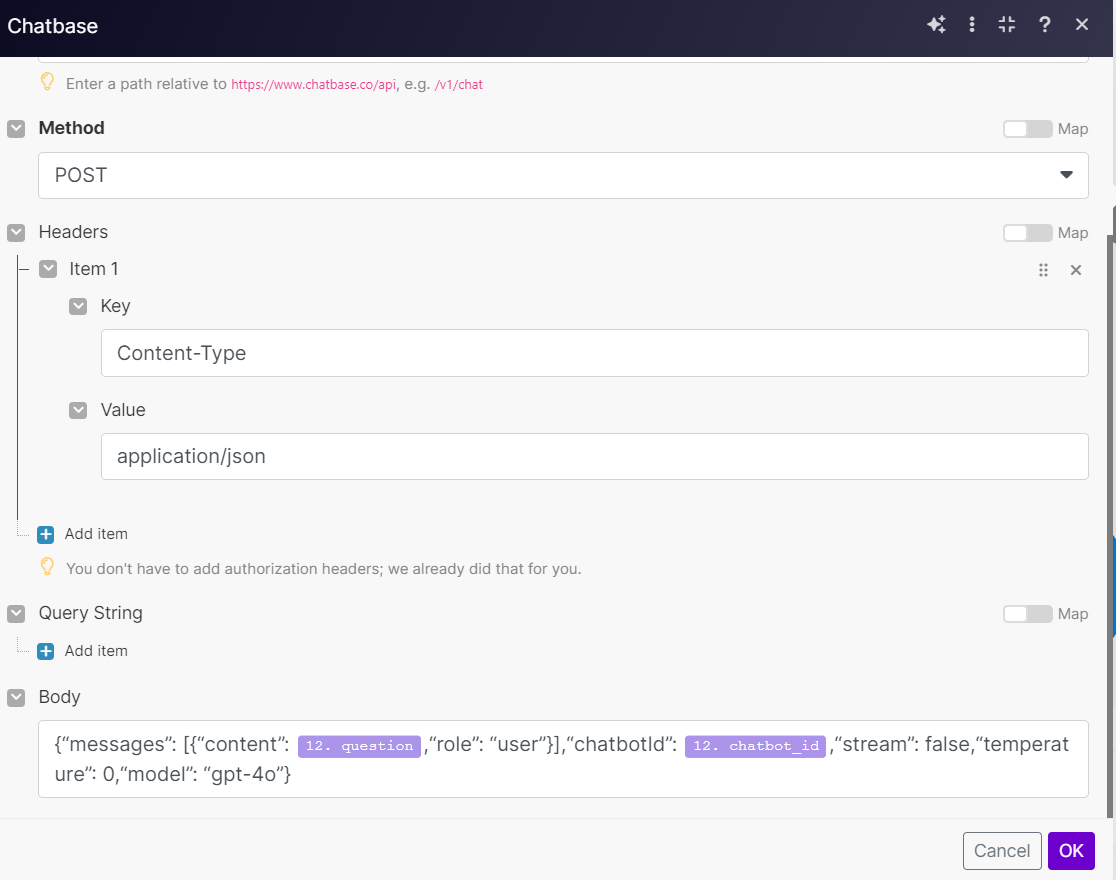Collapse the Item 1 chevron
The height and width of the screenshot is (880, 1116).
coord(48,269)
